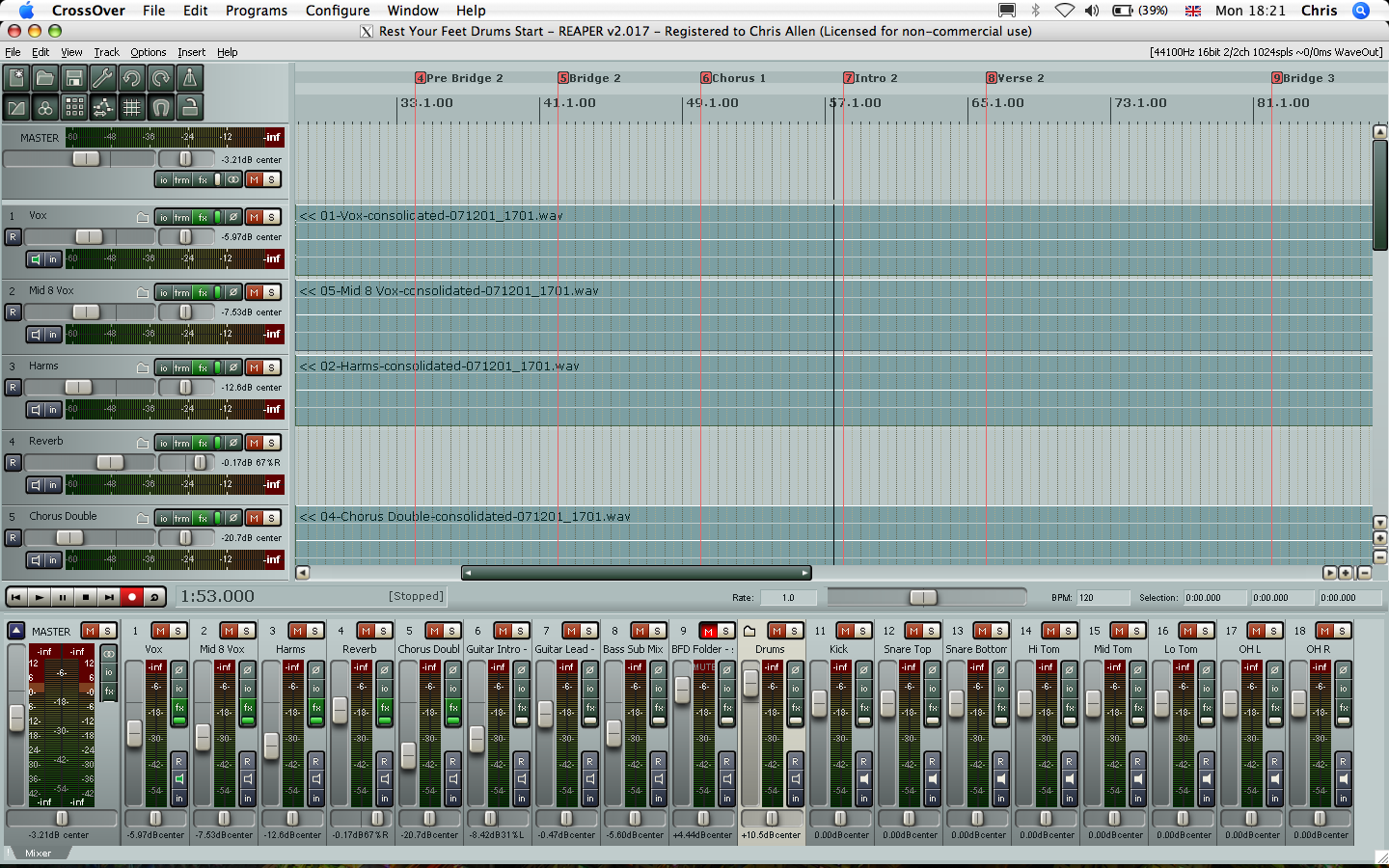Click the red Record transport button
Viewport: 1389px width, 868px height.
tap(132, 597)
